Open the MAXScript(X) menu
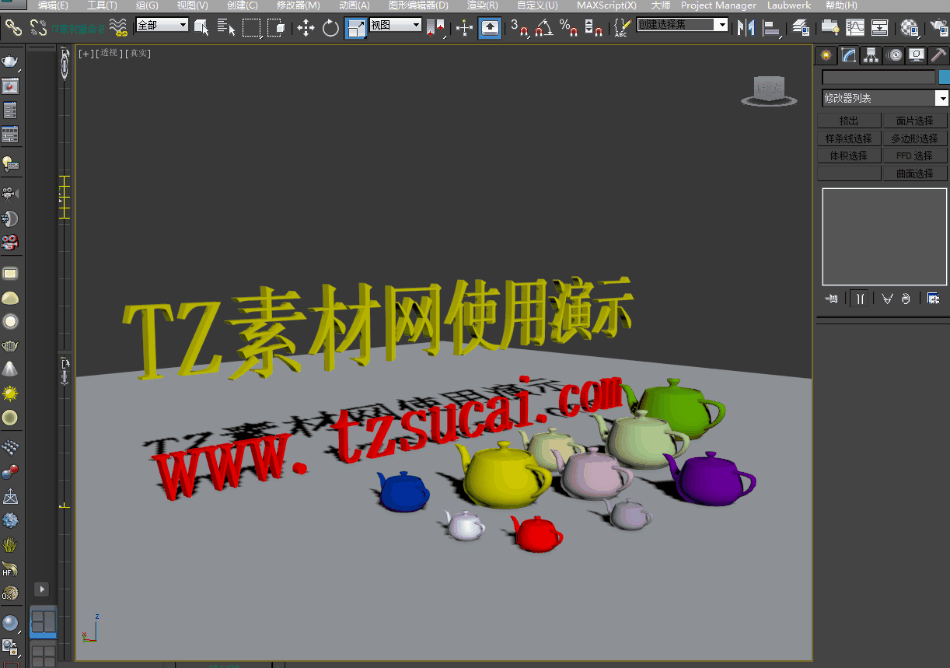The height and width of the screenshot is (668, 950). (x=606, y=5)
